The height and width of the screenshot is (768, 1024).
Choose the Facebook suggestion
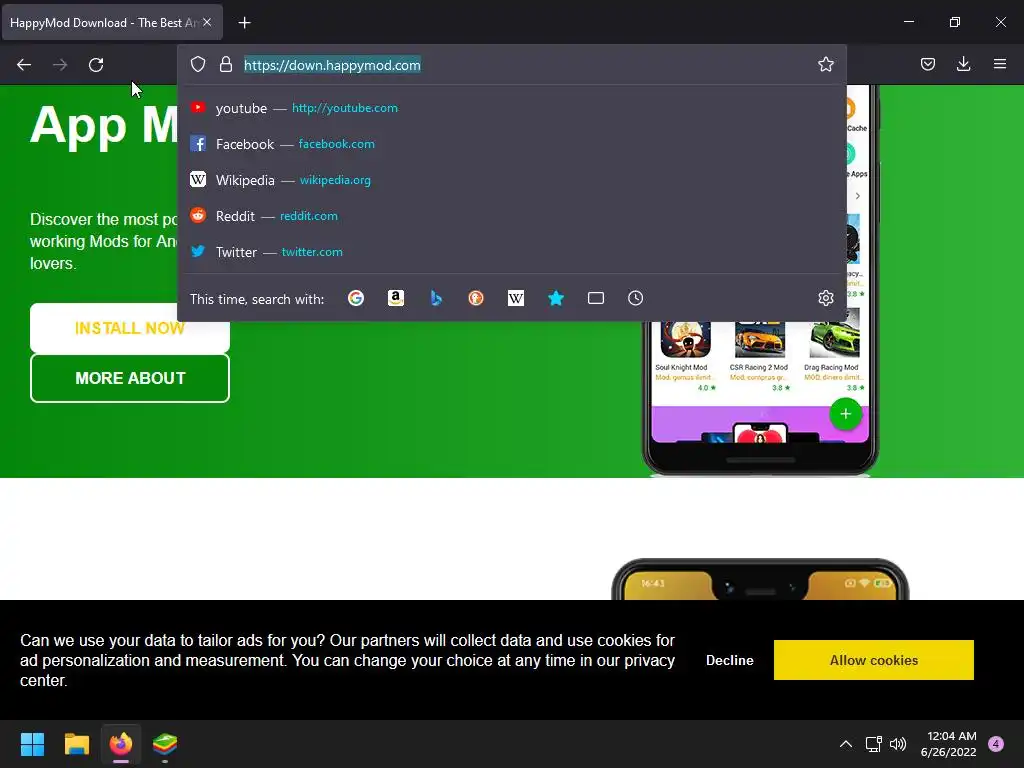(512, 144)
